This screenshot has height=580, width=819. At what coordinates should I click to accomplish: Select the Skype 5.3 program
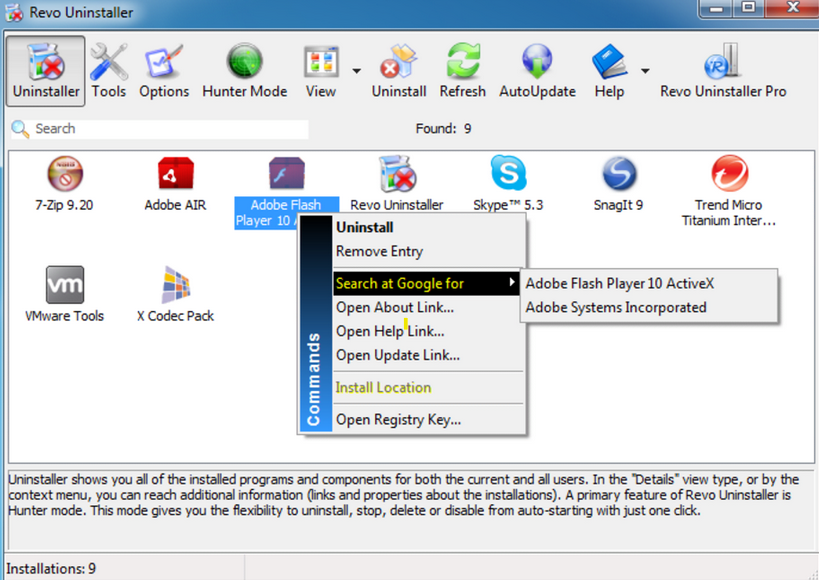pyautogui.click(x=508, y=184)
